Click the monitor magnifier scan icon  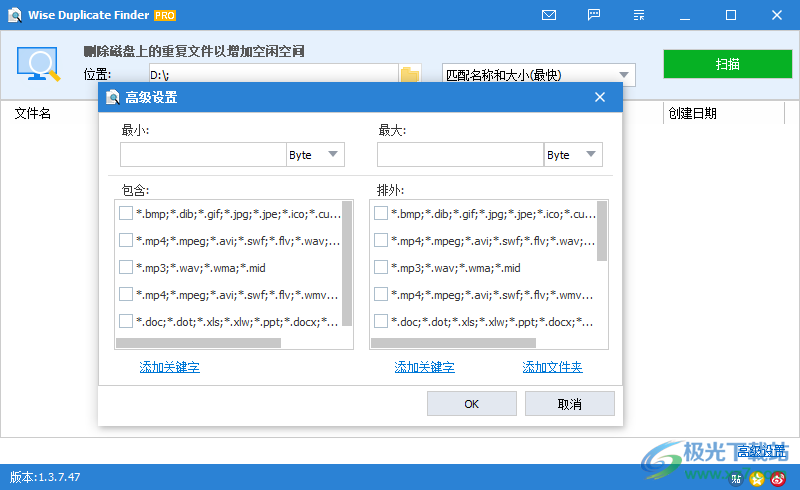(x=38, y=64)
